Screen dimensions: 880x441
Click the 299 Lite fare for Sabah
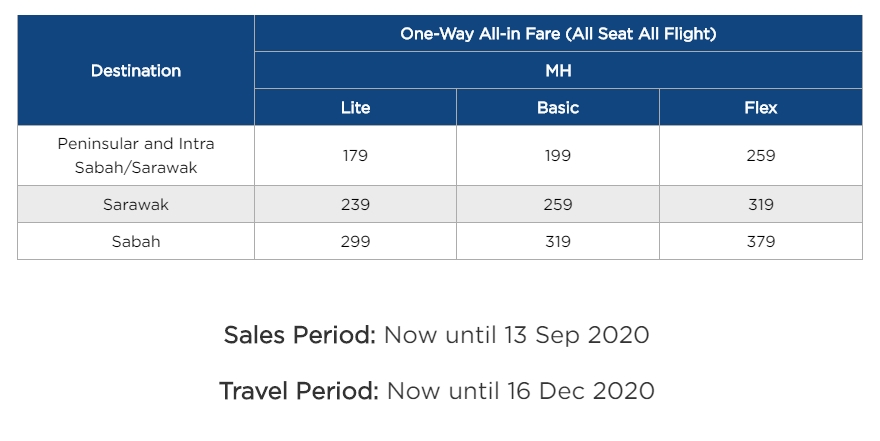pos(355,241)
